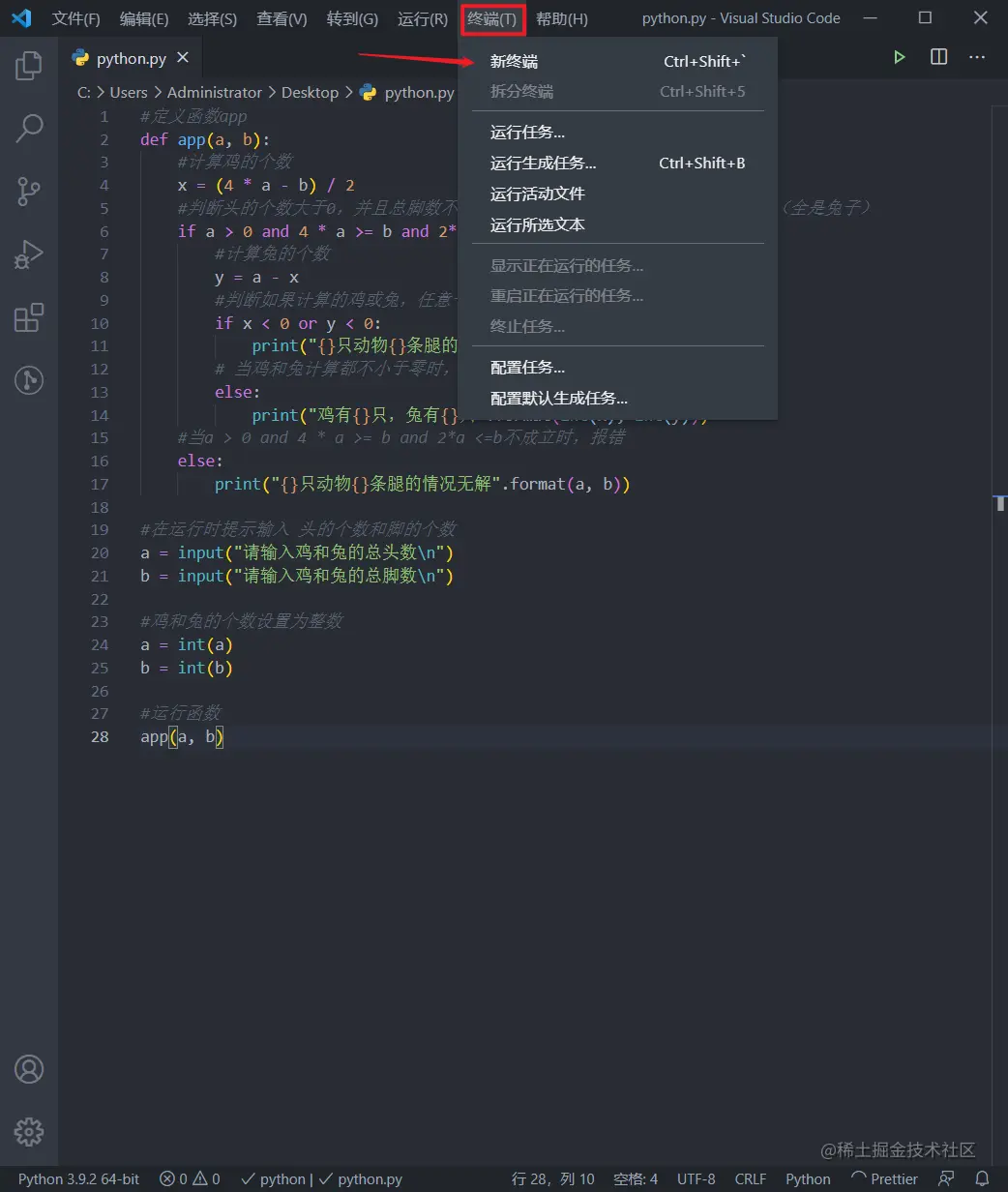Click the code line def app(a, b):
1008x1192 pixels.
click(x=205, y=139)
